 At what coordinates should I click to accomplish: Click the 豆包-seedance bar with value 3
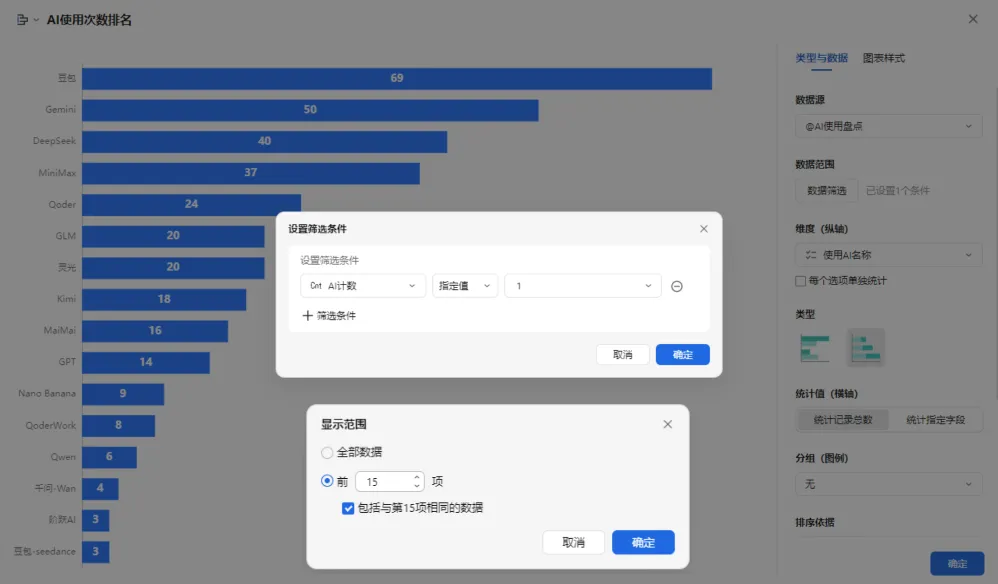pos(95,552)
